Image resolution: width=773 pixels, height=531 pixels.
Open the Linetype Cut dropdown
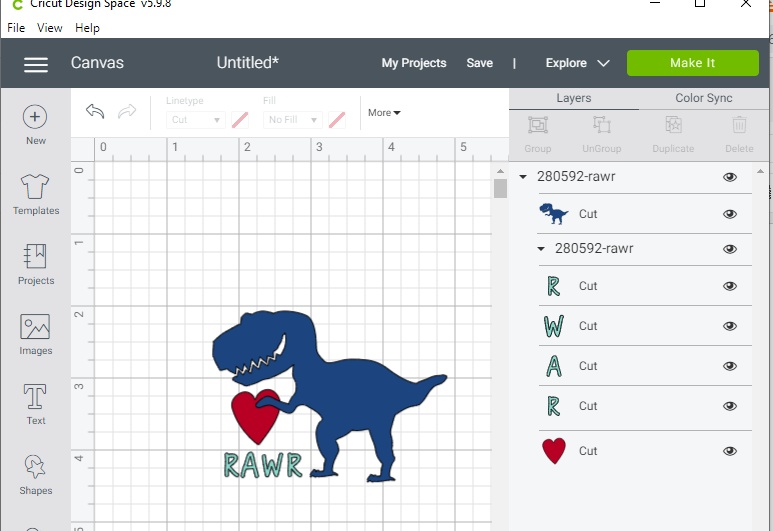(x=196, y=120)
